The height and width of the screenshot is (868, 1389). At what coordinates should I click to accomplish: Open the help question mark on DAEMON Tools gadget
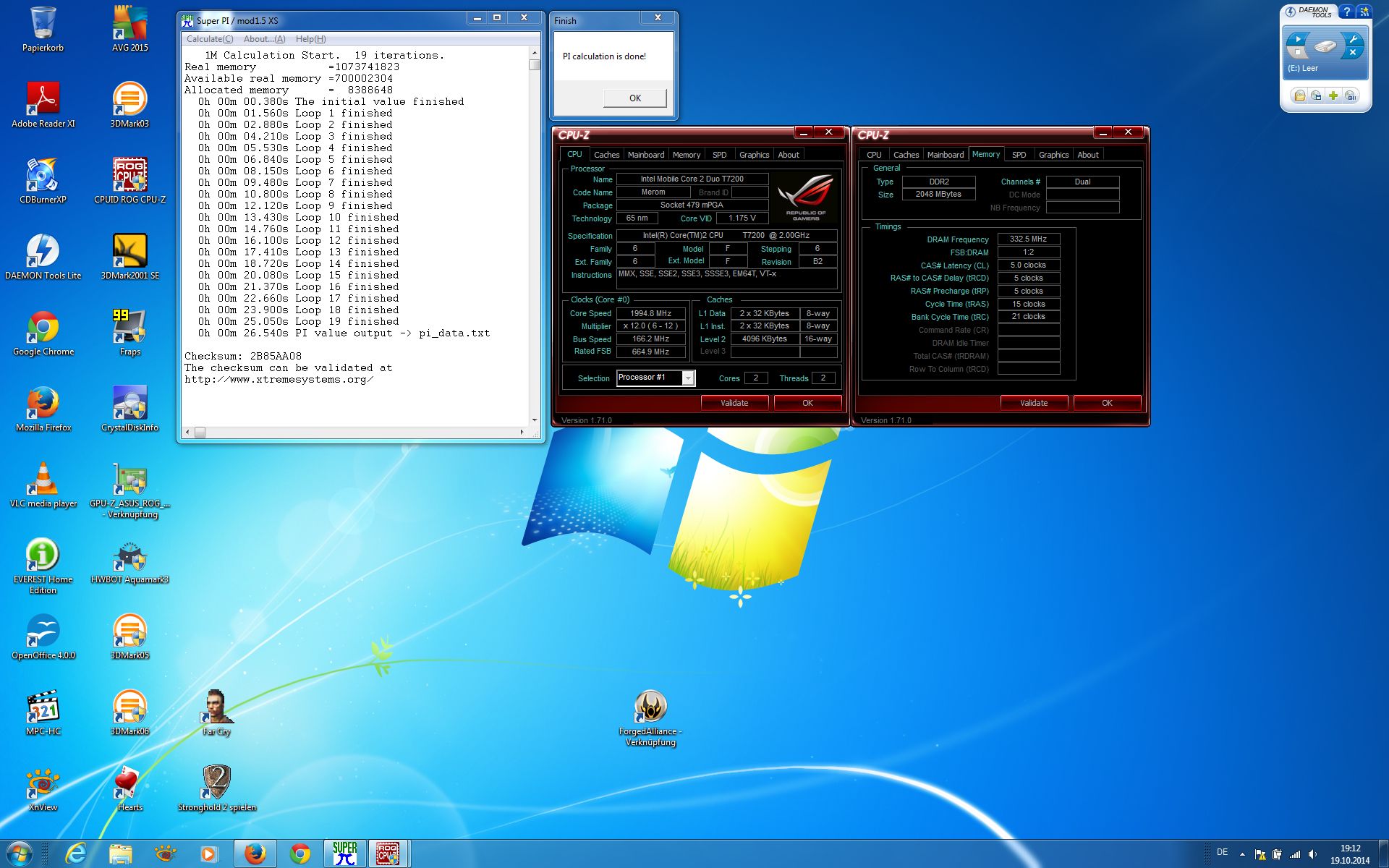(1346, 12)
